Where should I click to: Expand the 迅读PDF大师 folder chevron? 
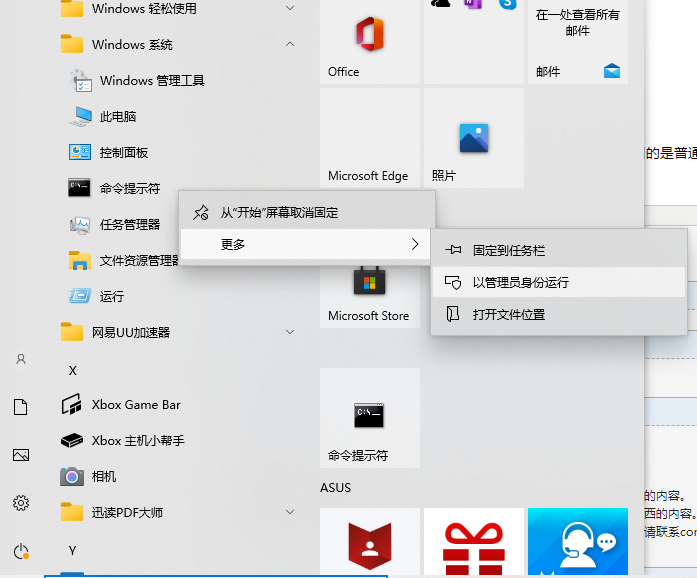pos(290,512)
